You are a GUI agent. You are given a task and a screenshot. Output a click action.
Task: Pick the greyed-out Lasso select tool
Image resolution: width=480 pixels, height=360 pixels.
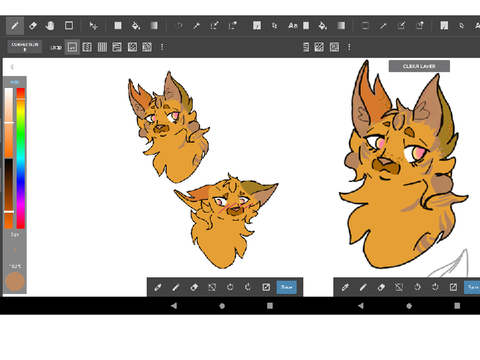pos(179,26)
